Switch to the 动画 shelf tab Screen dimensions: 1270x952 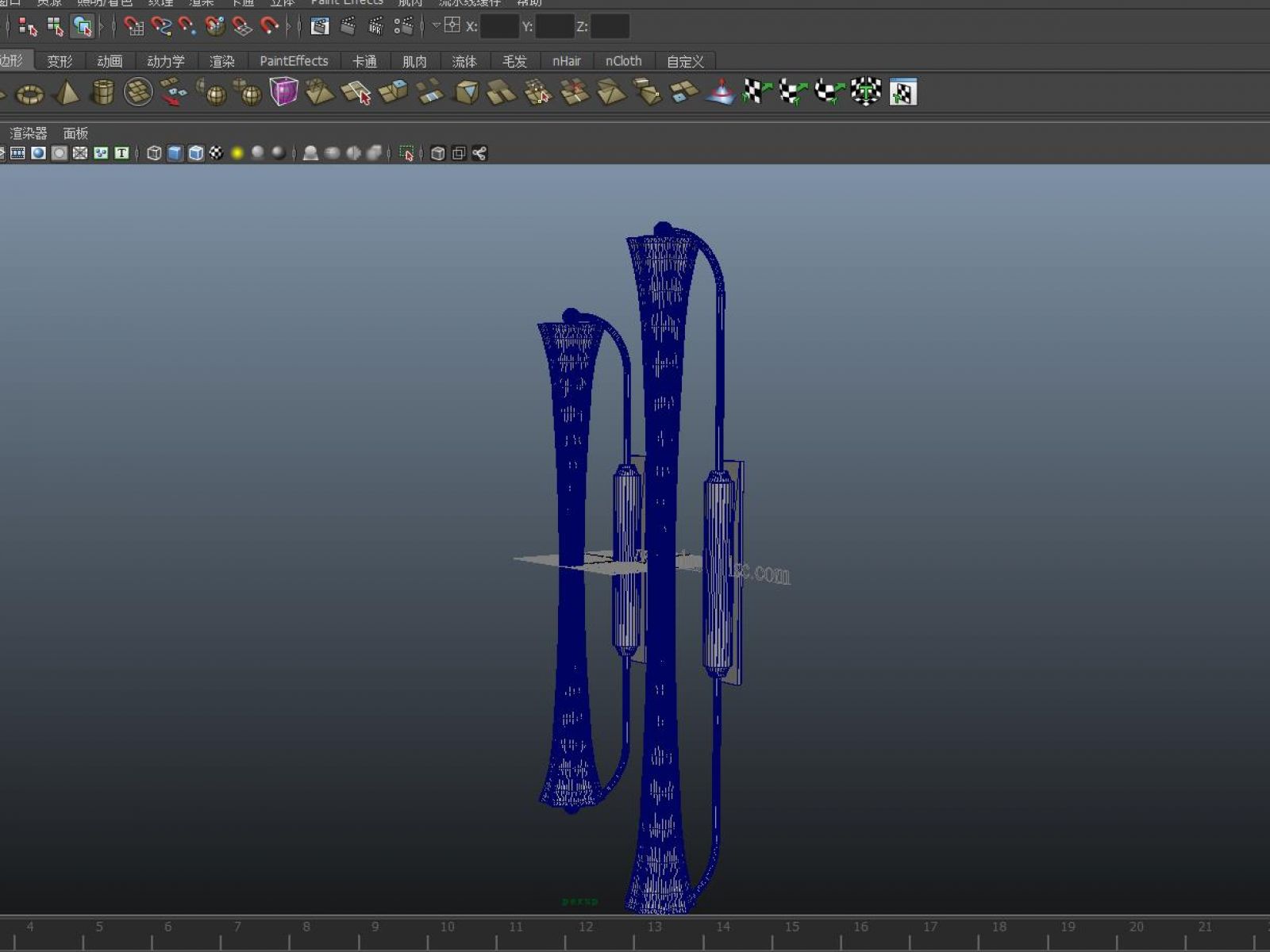coord(110,61)
